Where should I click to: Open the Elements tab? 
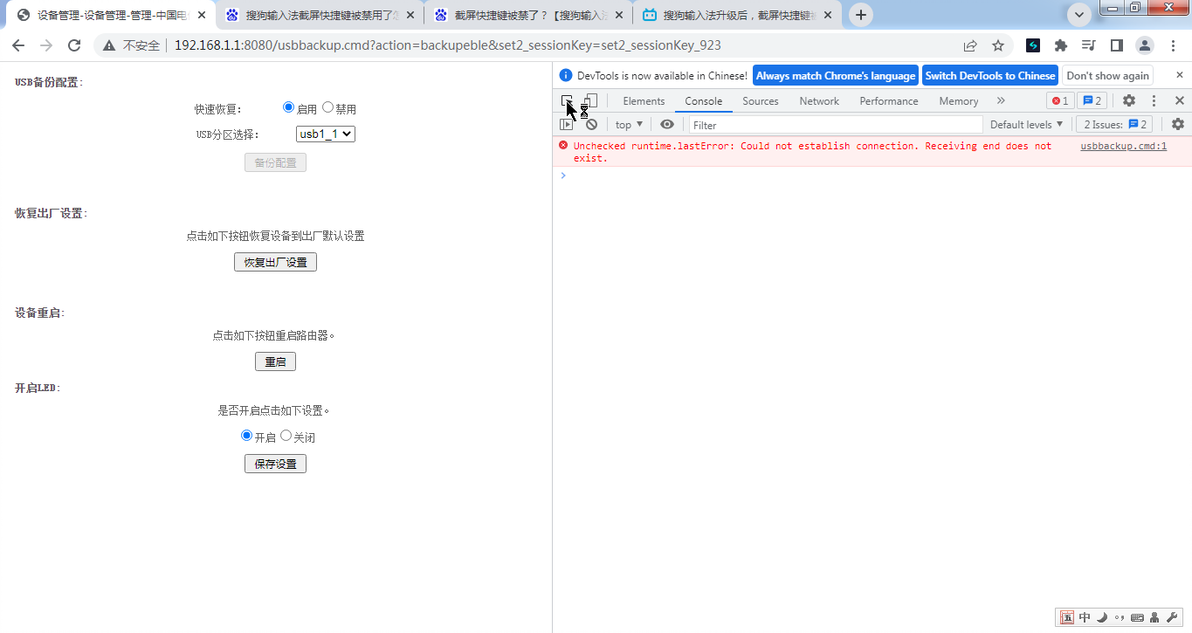pos(643,101)
